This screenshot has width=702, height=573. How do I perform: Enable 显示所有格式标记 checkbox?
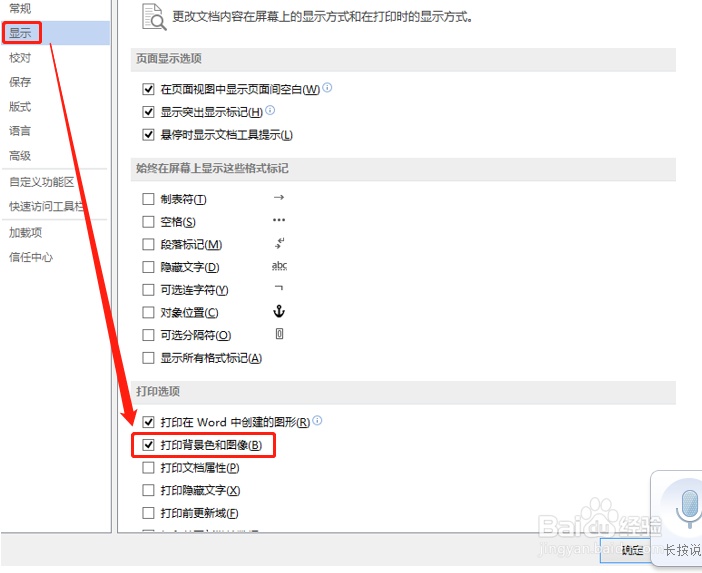point(148,358)
